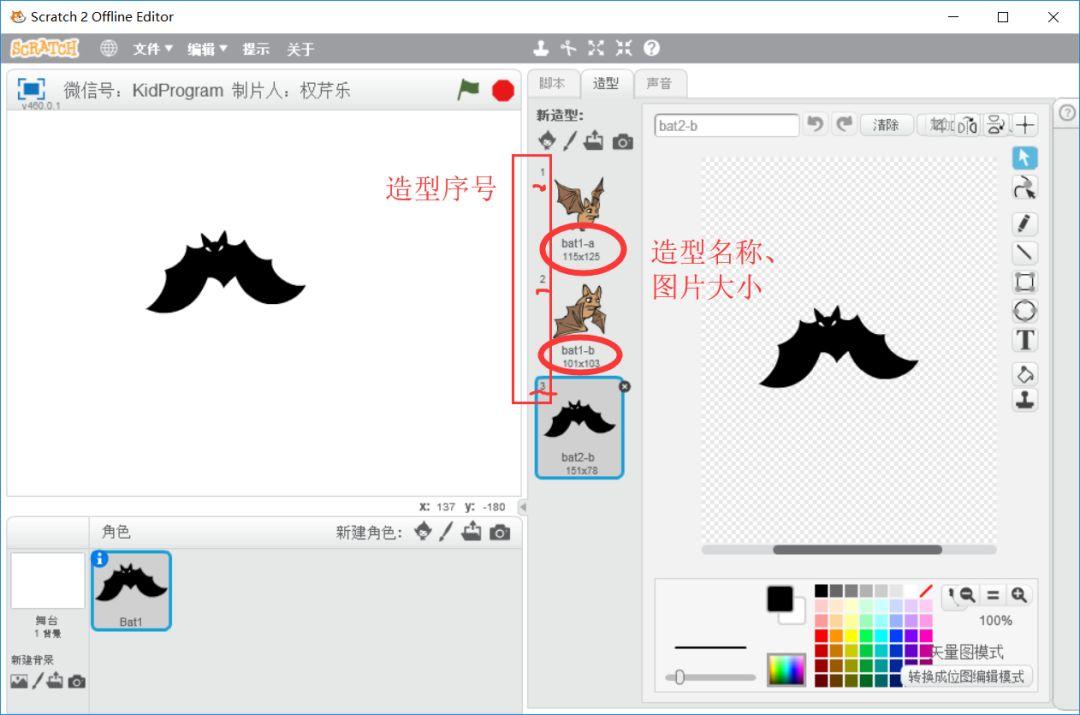The height and width of the screenshot is (715, 1080).
Task: Delete the bat2-b costume with x
Action: click(625, 386)
